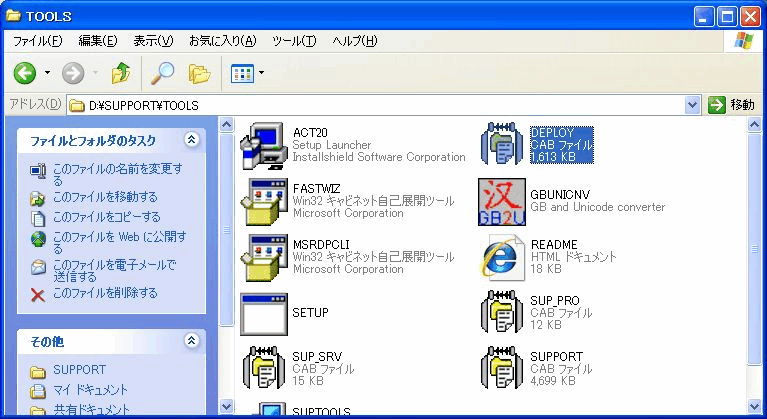Go up one folder level
Screen dimensions: 767x419
pyautogui.click(x=121, y=73)
